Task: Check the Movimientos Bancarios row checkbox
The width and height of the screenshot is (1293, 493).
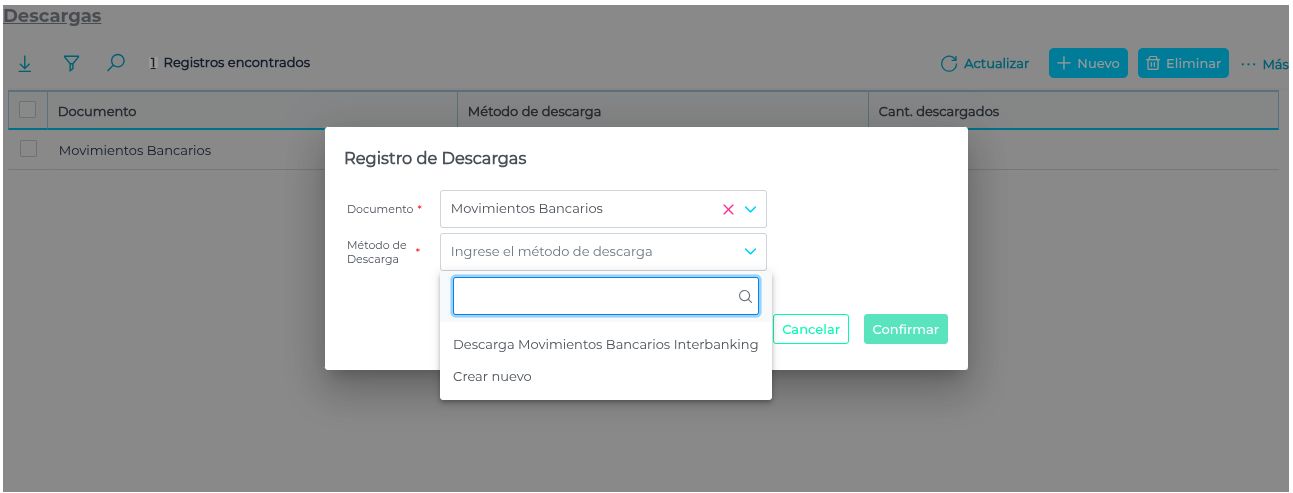Action: 28,149
